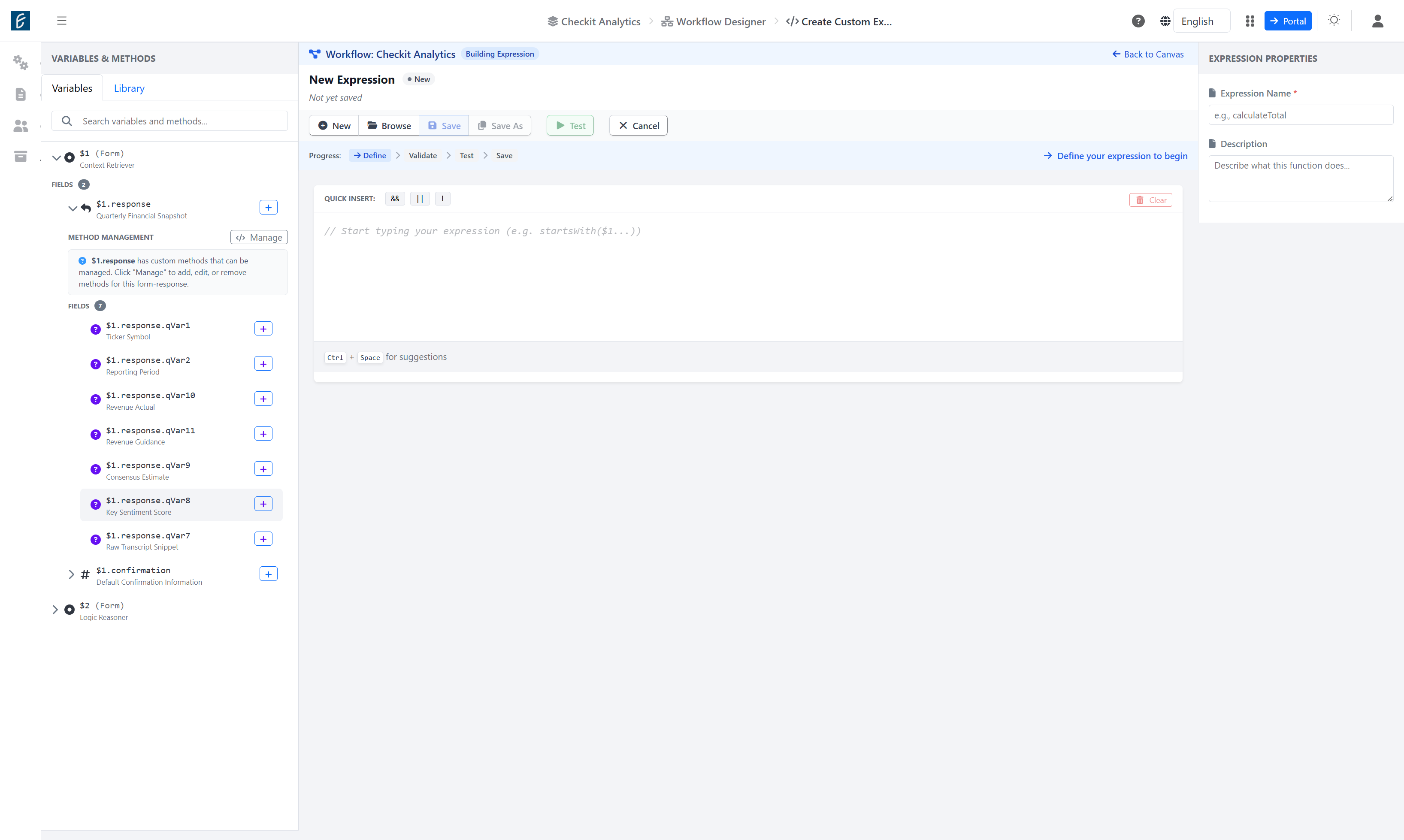The height and width of the screenshot is (840, 1404).
Task: Collapse the $1 (Form) Context Retriever node
Action: point(56,158)
